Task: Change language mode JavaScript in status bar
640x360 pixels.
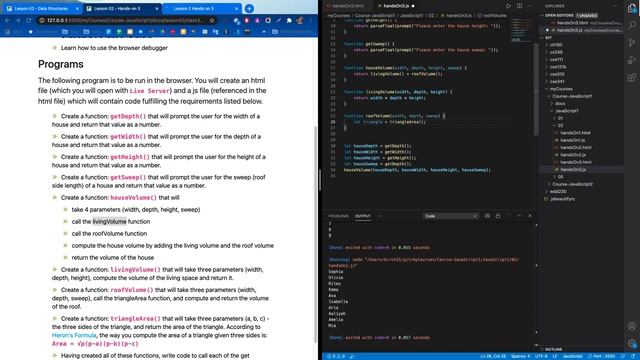Action: [x=573, y=356]
